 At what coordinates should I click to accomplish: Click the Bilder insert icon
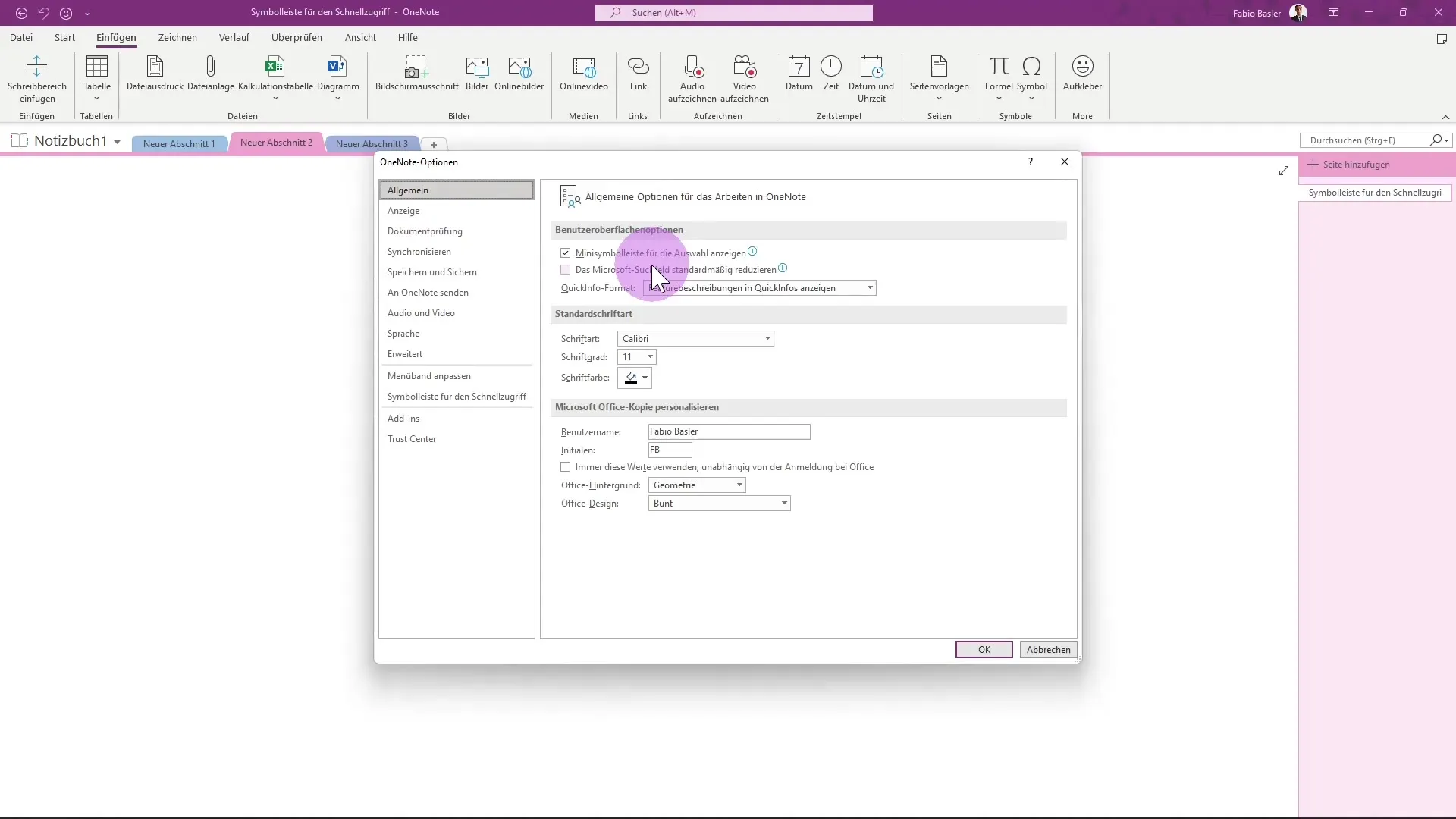click(477, 67)
